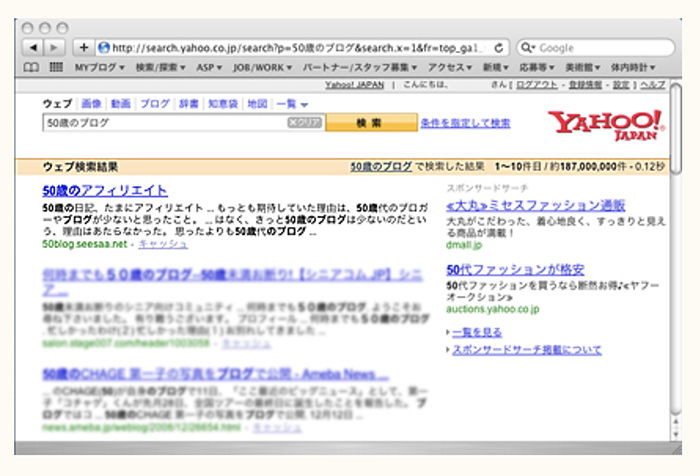Click the ログアウト link
The height and width of the screenshot is (476, 700).
click(x=537, y=85)
